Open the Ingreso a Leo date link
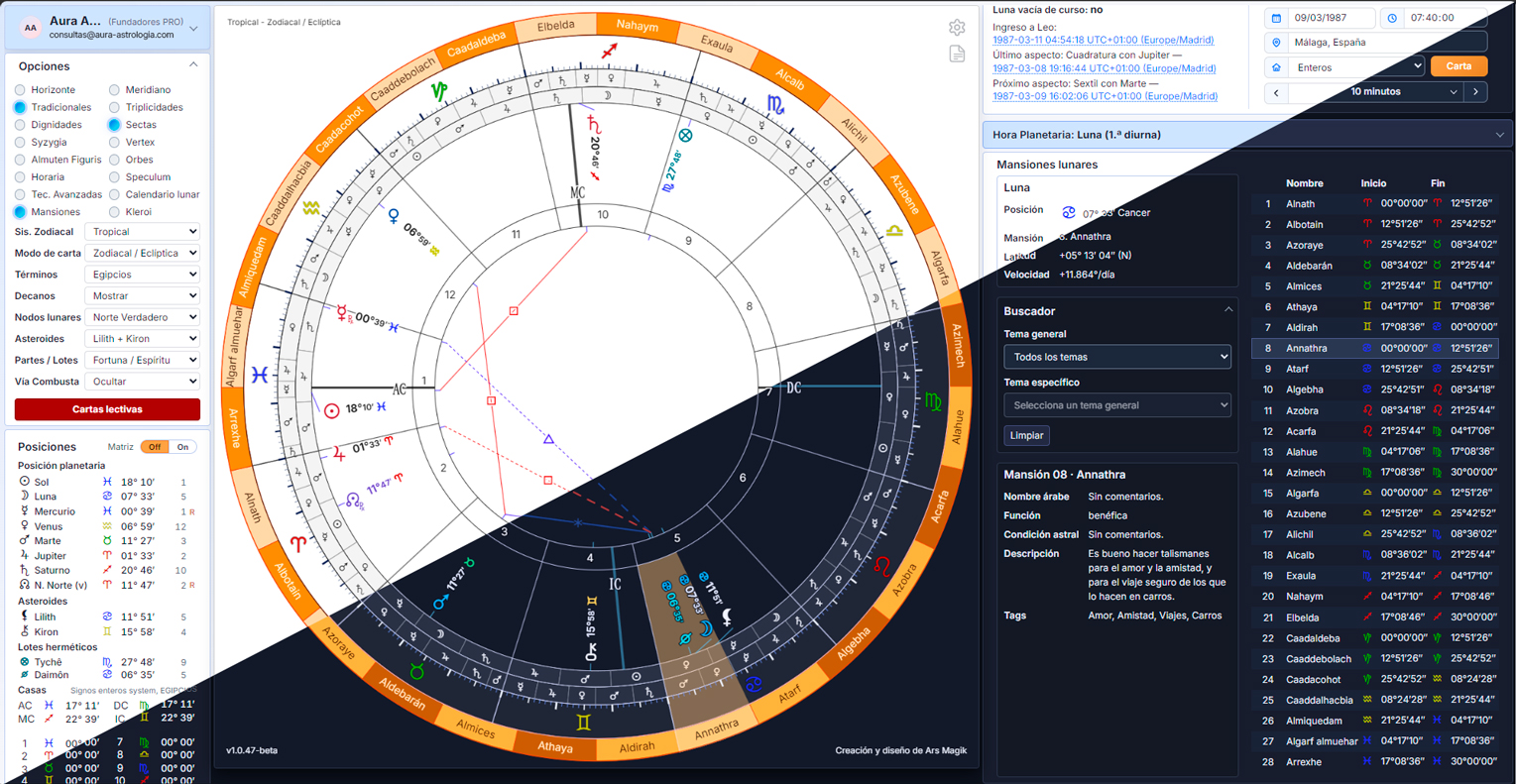Image resolution: width=1516 pixels, height=784 pixels. coord(1103,41)
